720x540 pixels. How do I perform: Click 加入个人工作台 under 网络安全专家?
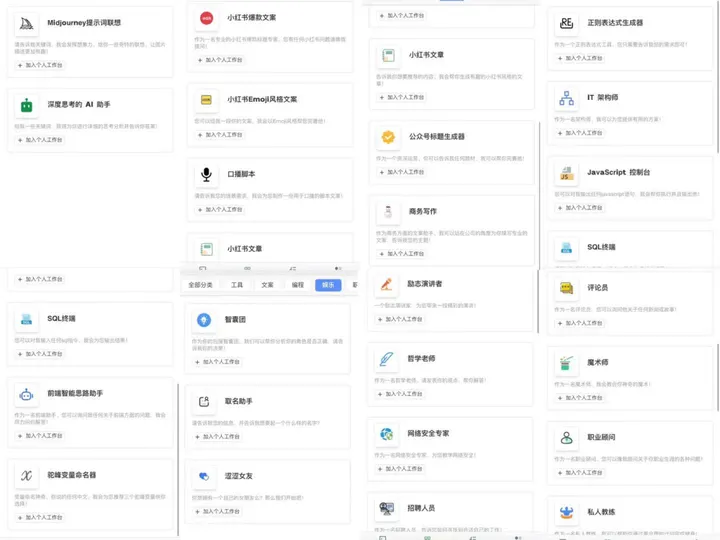pos(400,469)
